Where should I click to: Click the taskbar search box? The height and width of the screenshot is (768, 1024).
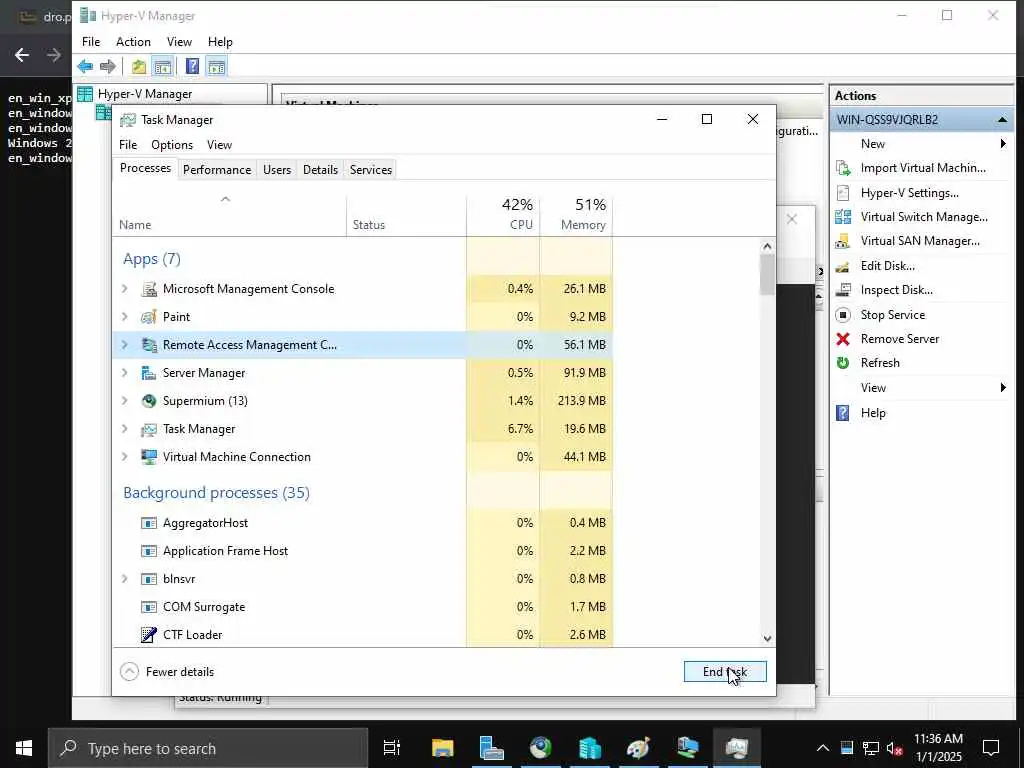[x=208, y=748]
